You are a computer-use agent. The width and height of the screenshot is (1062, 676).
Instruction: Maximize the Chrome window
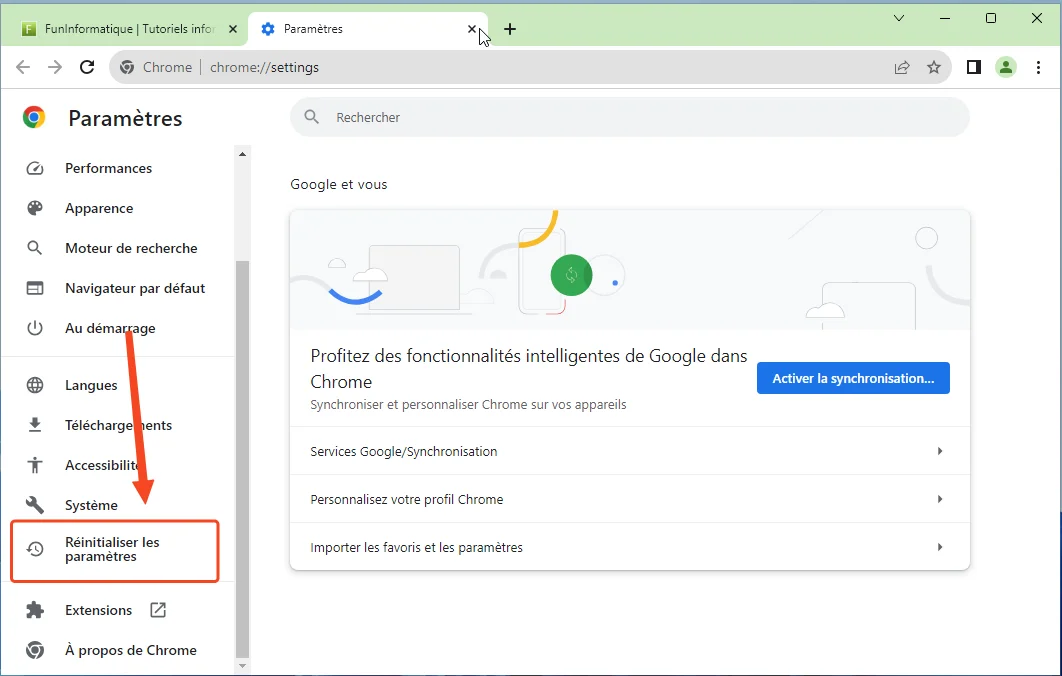click(991, 18)
